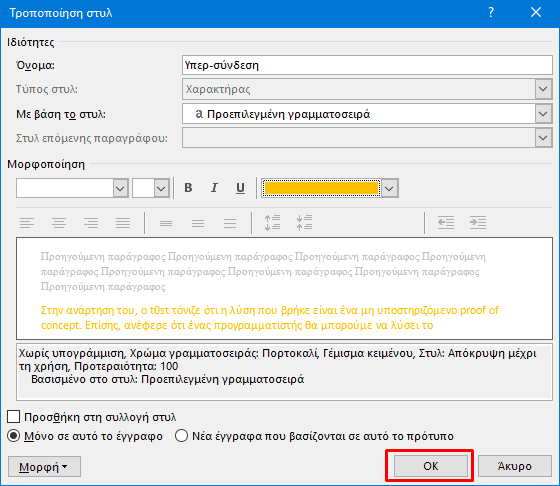Image resolution: width=560 pixels, height=486 pixels.
Task: Click the justify alignment icon
Action: 123,223
